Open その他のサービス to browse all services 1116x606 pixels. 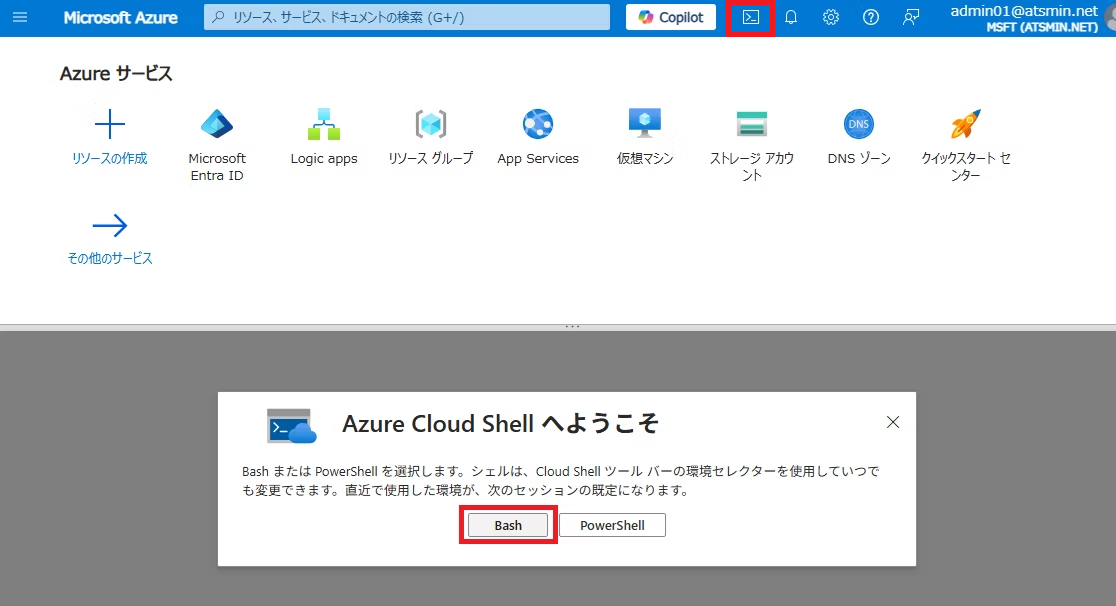(x=110, y=225)
